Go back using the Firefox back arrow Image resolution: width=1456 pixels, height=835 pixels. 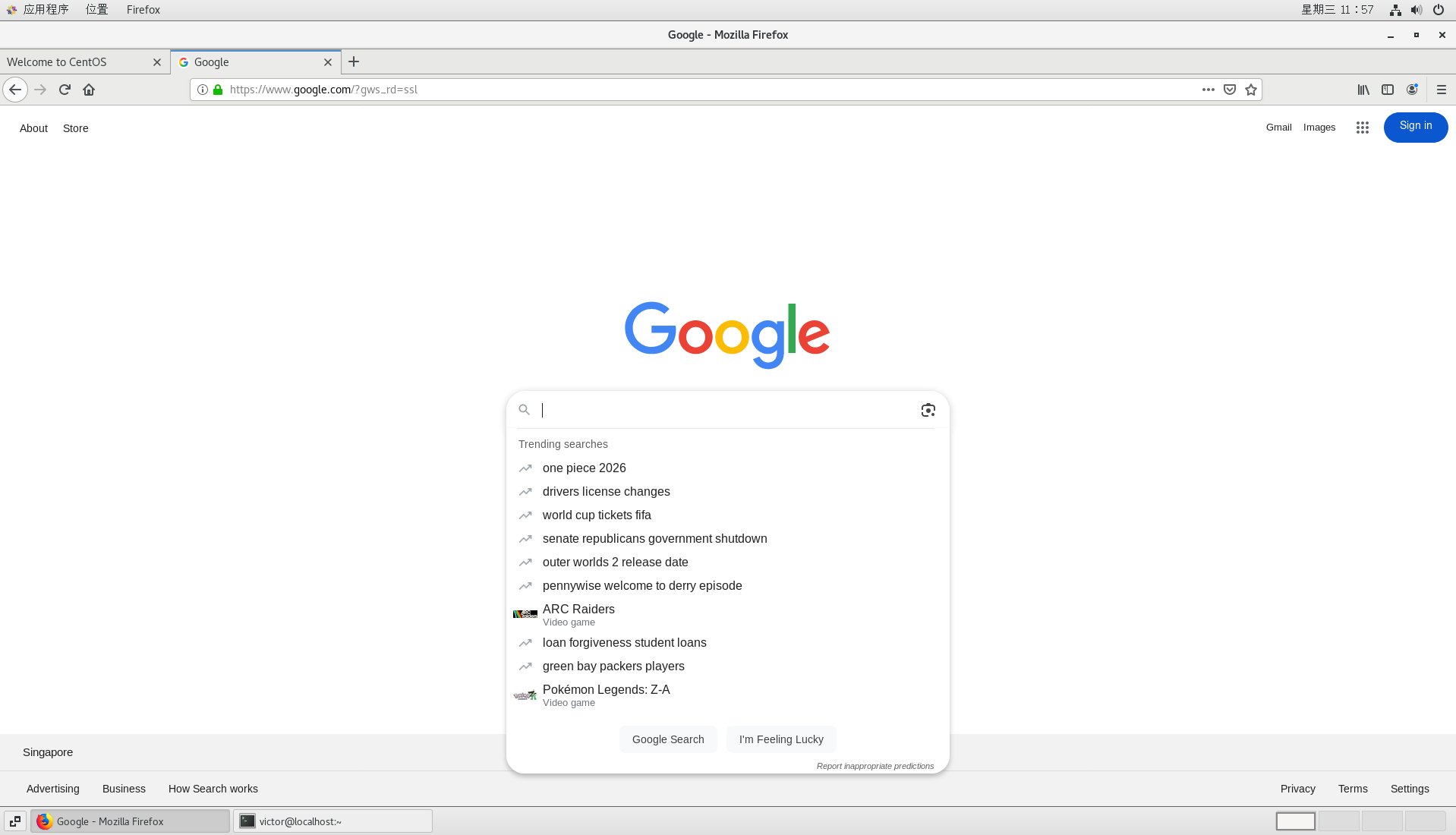15,90
